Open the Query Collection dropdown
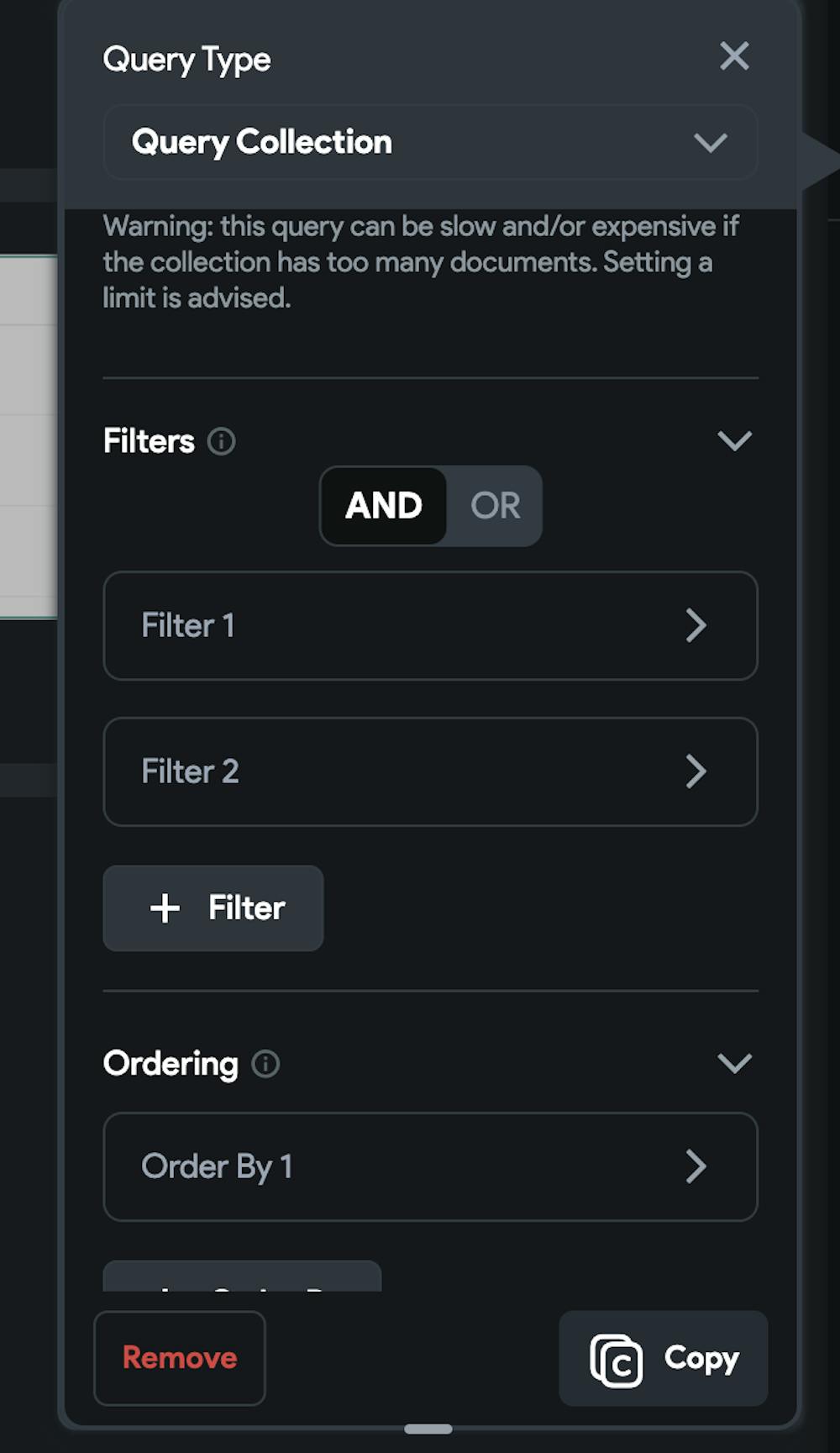This screenshot has width=840, height=1453. 430,142
